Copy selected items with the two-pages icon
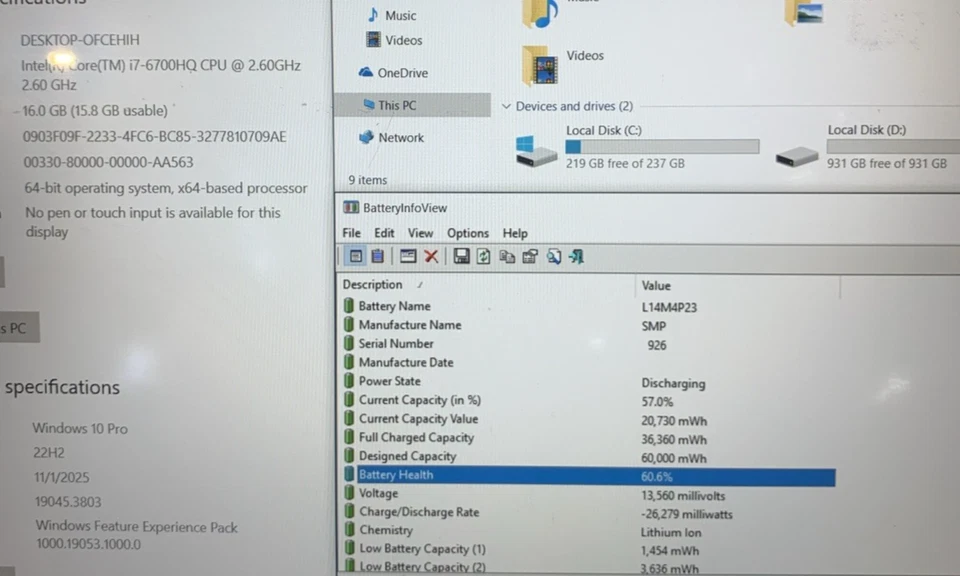The width and height of the screenshot is (960, 576). coord(507,256)
